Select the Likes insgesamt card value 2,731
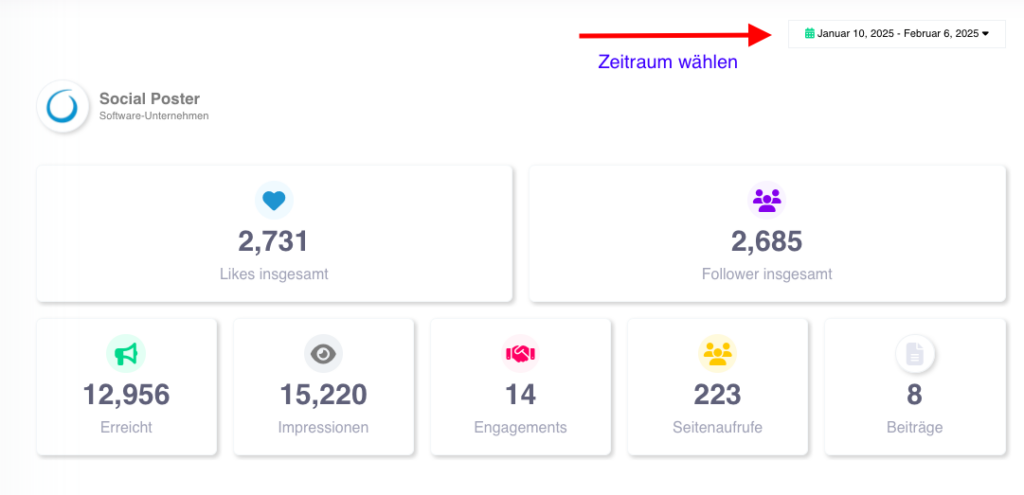Image resolution: width=1024 pixels, height=495 pixels. (x=273, y=241)
